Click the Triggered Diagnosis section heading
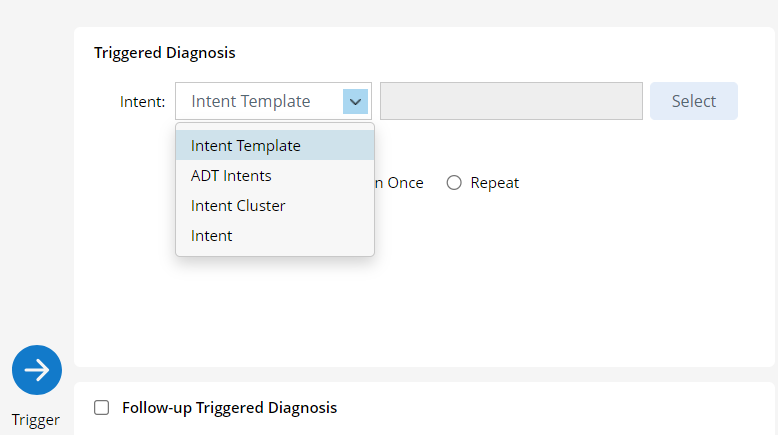Image resolution: width=778 pixels, height=435 pixels. pyautogui.click(x=165, y=53)
